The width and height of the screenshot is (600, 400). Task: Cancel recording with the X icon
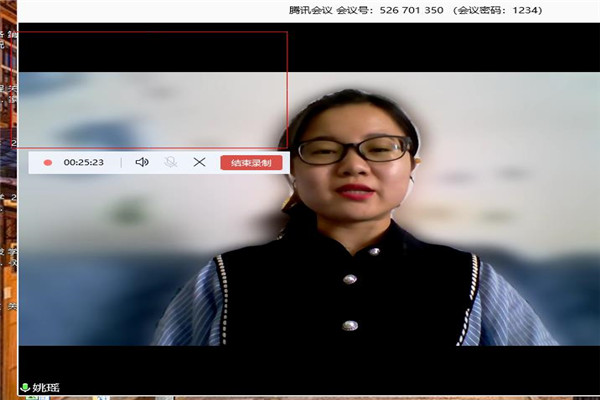click(x=199, y=162)
